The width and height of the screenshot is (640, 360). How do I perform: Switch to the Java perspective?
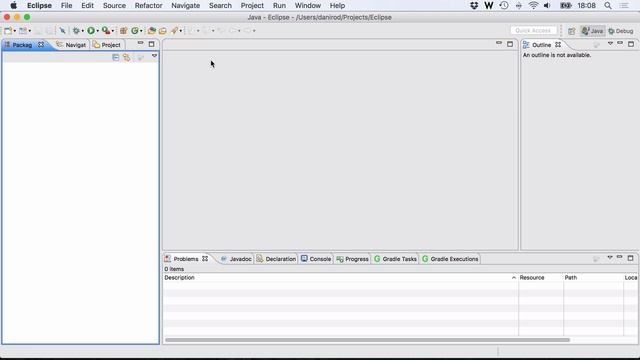coord(592,31)
